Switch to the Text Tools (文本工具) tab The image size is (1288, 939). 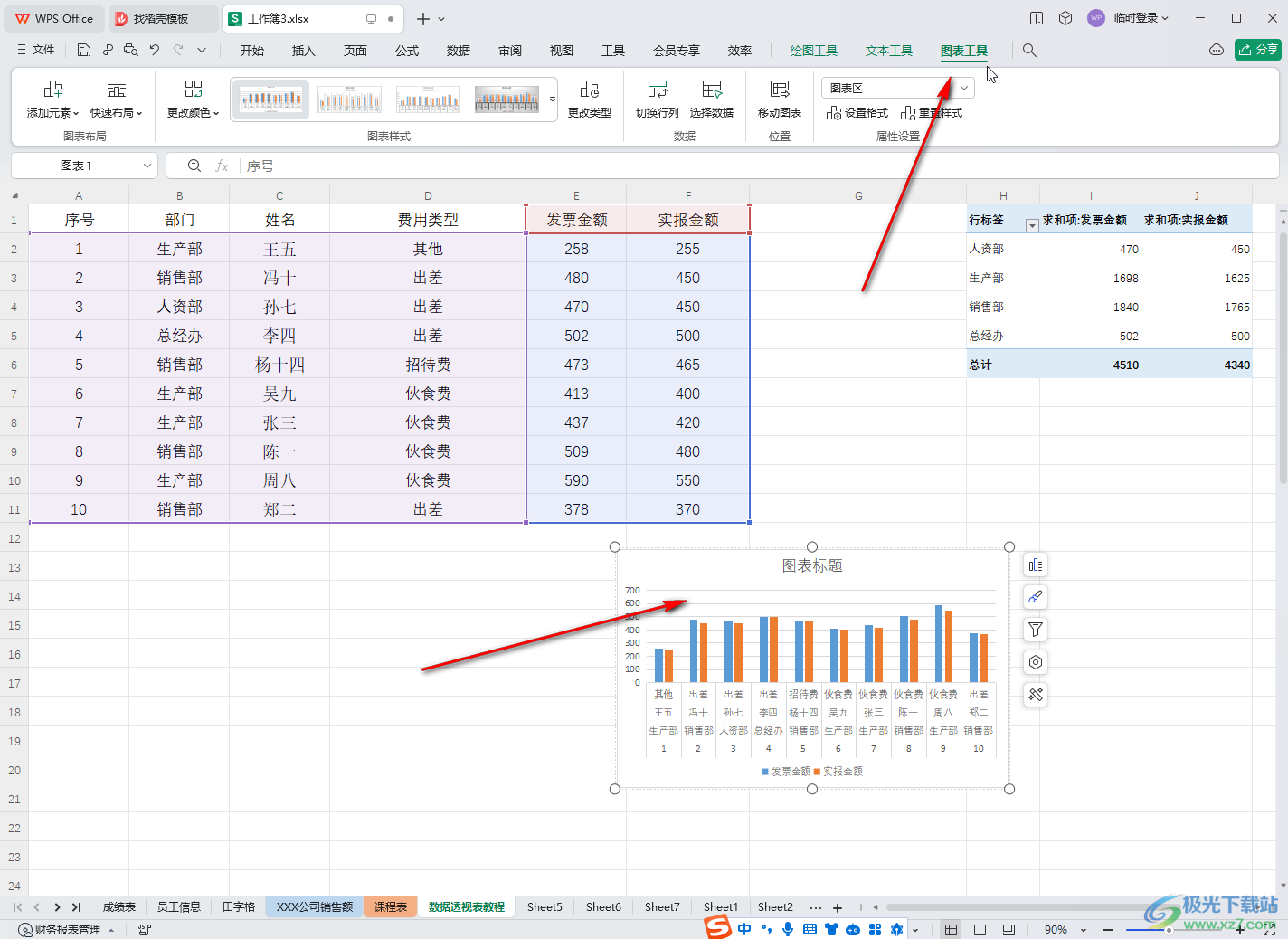pos(889,51)
